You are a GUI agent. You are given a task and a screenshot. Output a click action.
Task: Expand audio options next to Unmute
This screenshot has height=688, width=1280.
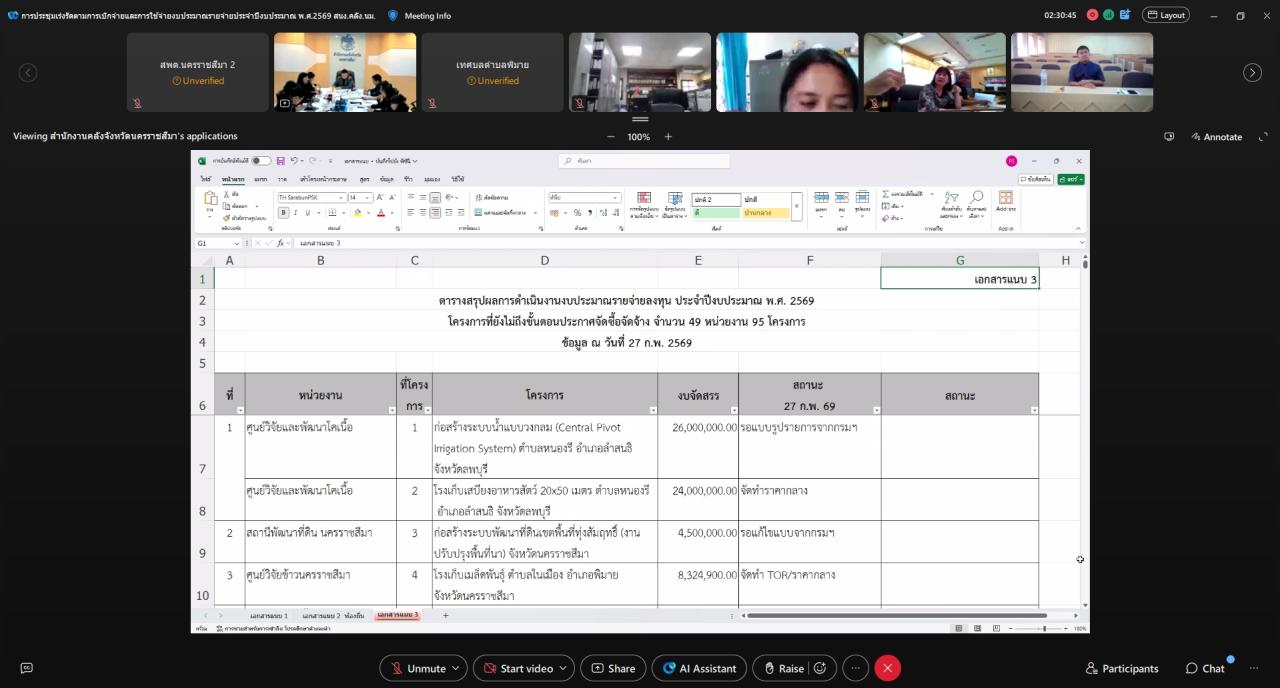click(456, 668)
